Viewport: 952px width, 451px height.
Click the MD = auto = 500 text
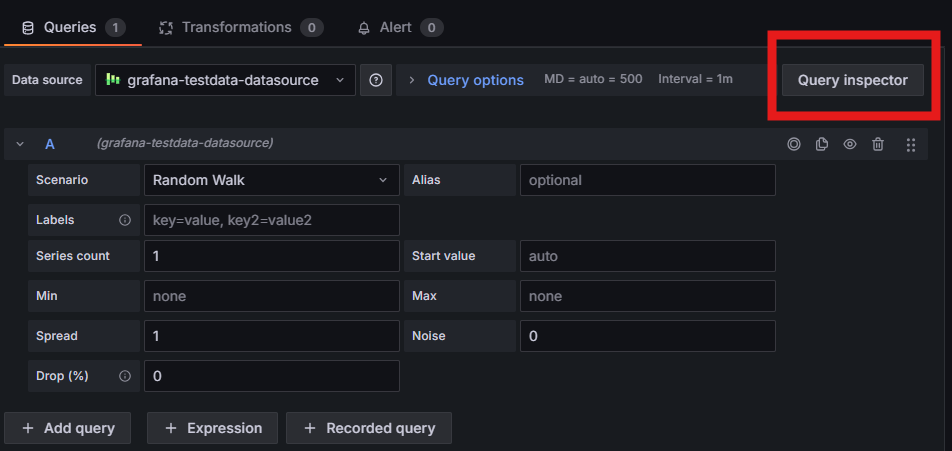coord(593,79)
